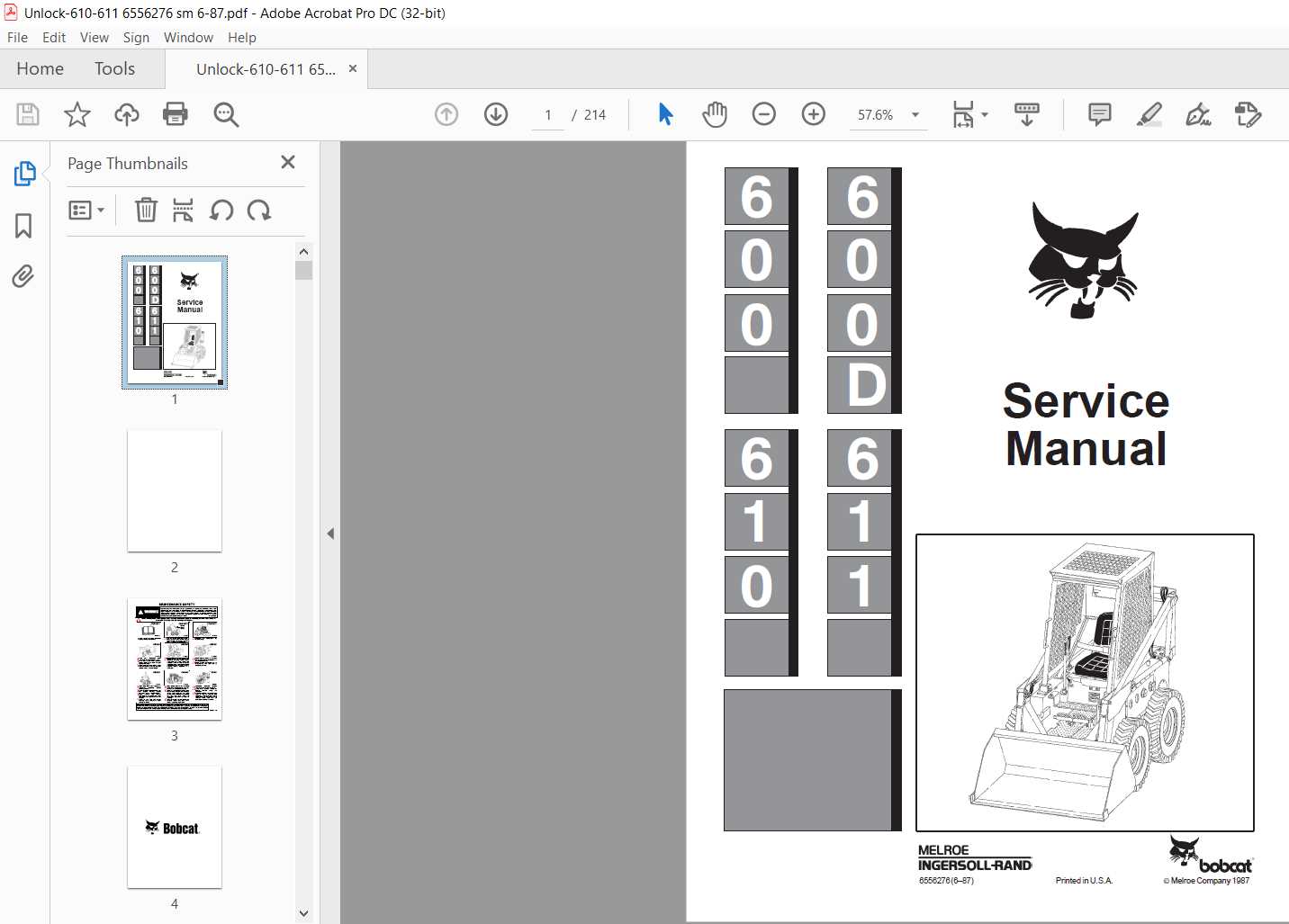Viewport: 1289px width, 924px height.
Task: Select the Unlock-610-611 document tab
Action: coord(266,69)
